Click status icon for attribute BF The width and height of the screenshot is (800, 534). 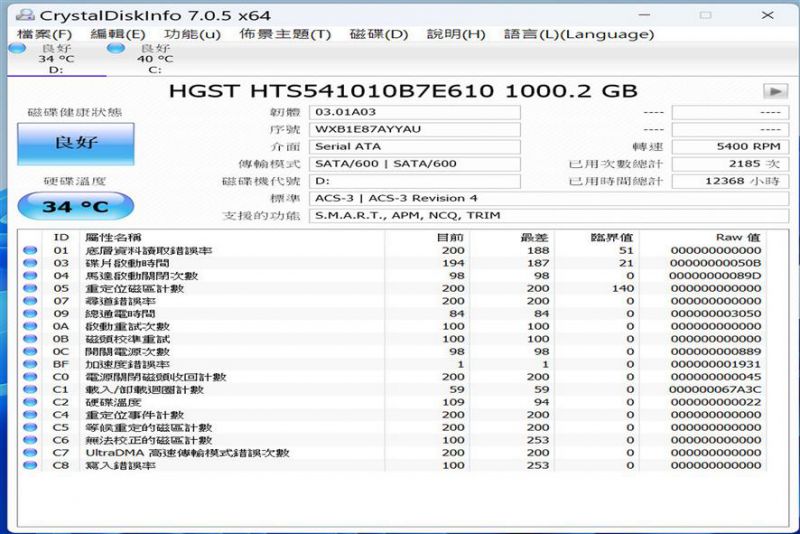pyautogui.click(x=30, y=364)
